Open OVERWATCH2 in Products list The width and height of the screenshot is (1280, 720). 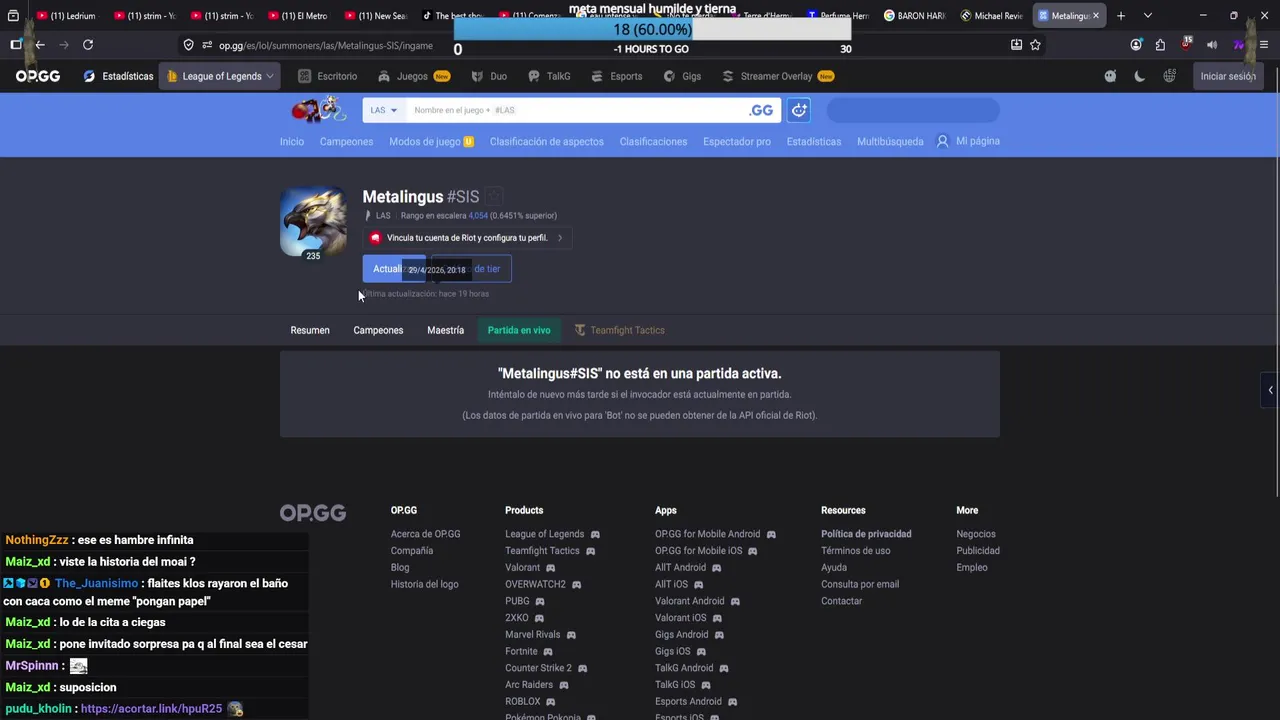543,584
